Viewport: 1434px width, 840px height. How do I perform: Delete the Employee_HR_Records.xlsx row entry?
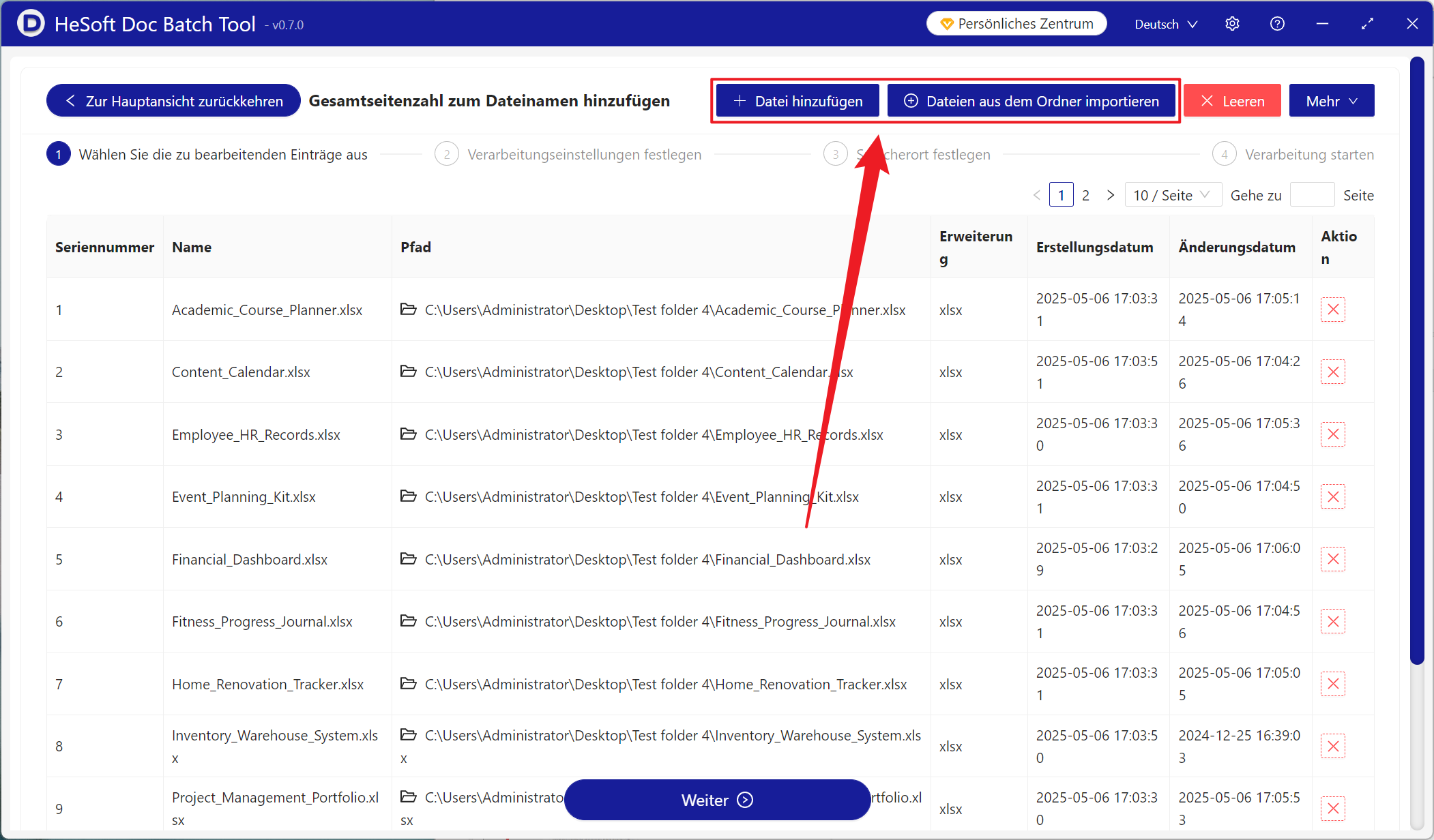click(1332, 434)
